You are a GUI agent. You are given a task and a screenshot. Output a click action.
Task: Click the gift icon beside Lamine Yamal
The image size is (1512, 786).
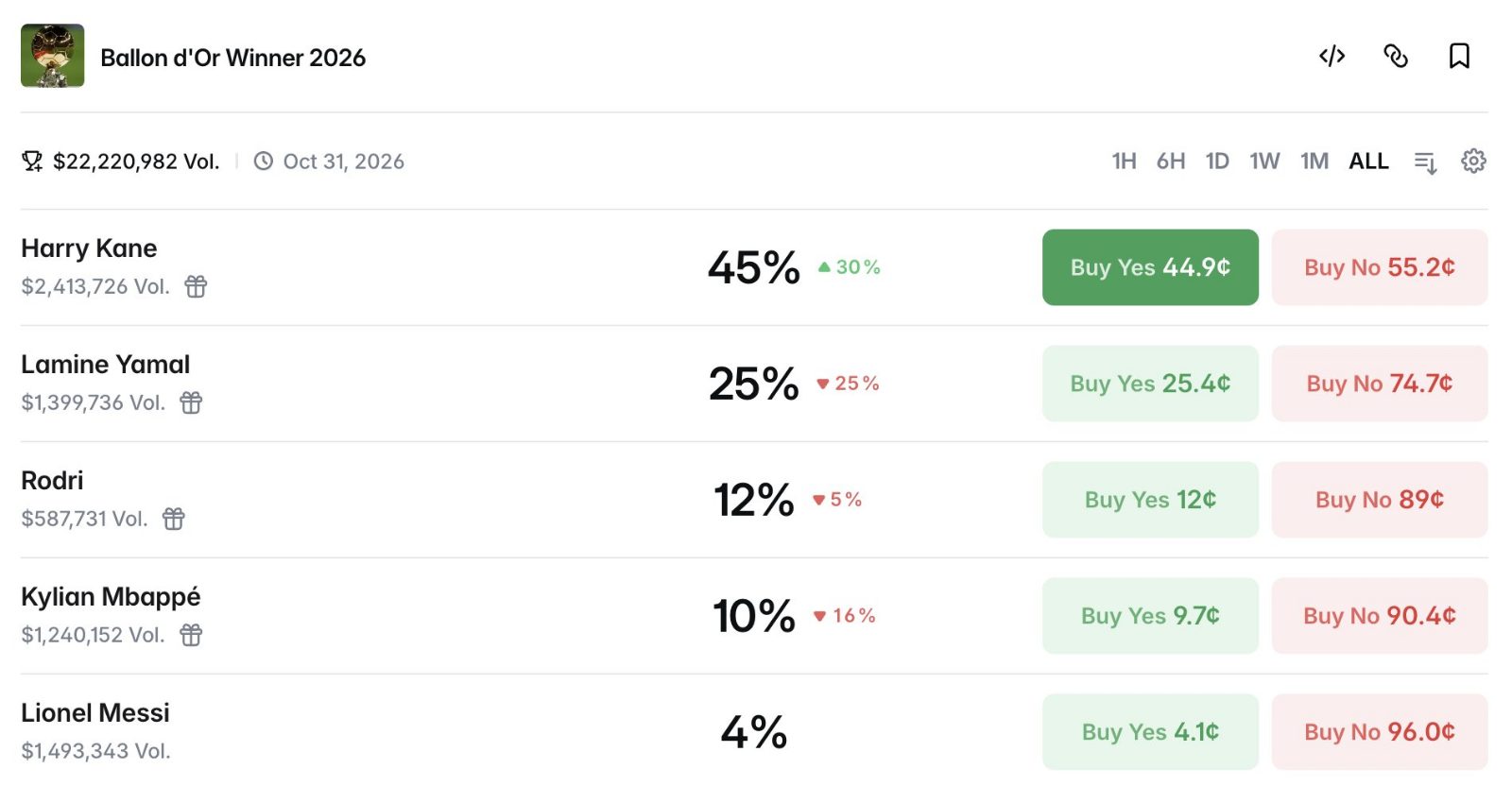click(191, 402)
